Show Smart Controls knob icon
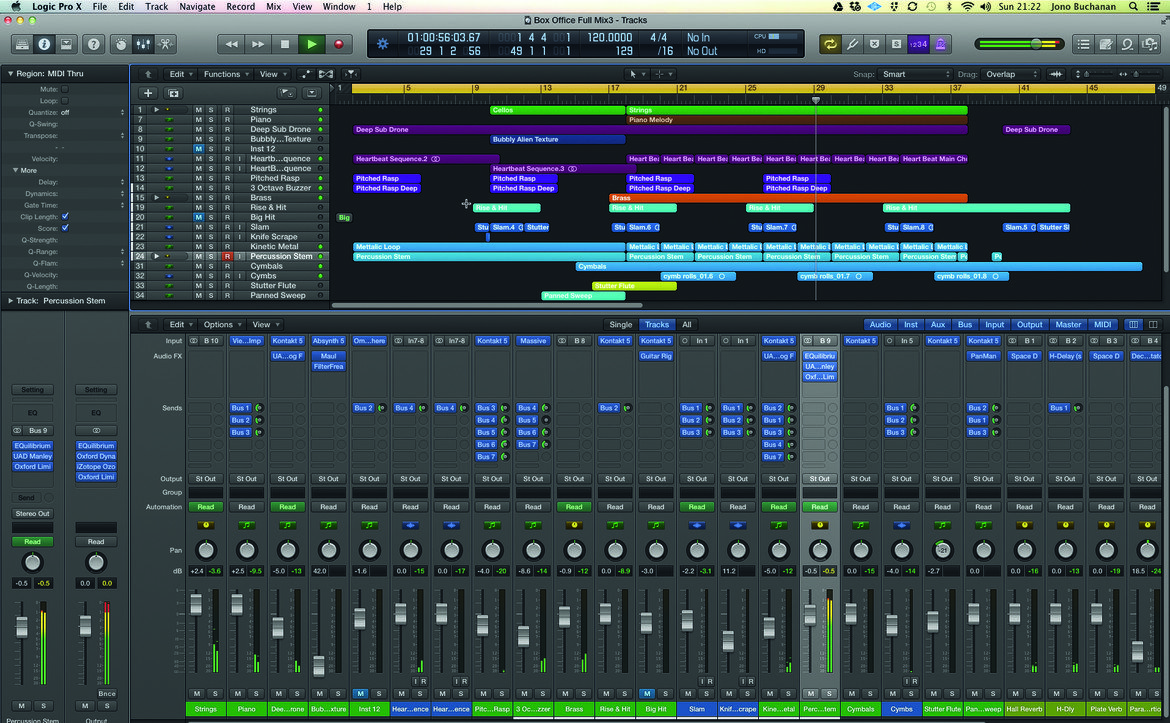Viewport: 1170px width, 723px height. click(x=121, y=44)
